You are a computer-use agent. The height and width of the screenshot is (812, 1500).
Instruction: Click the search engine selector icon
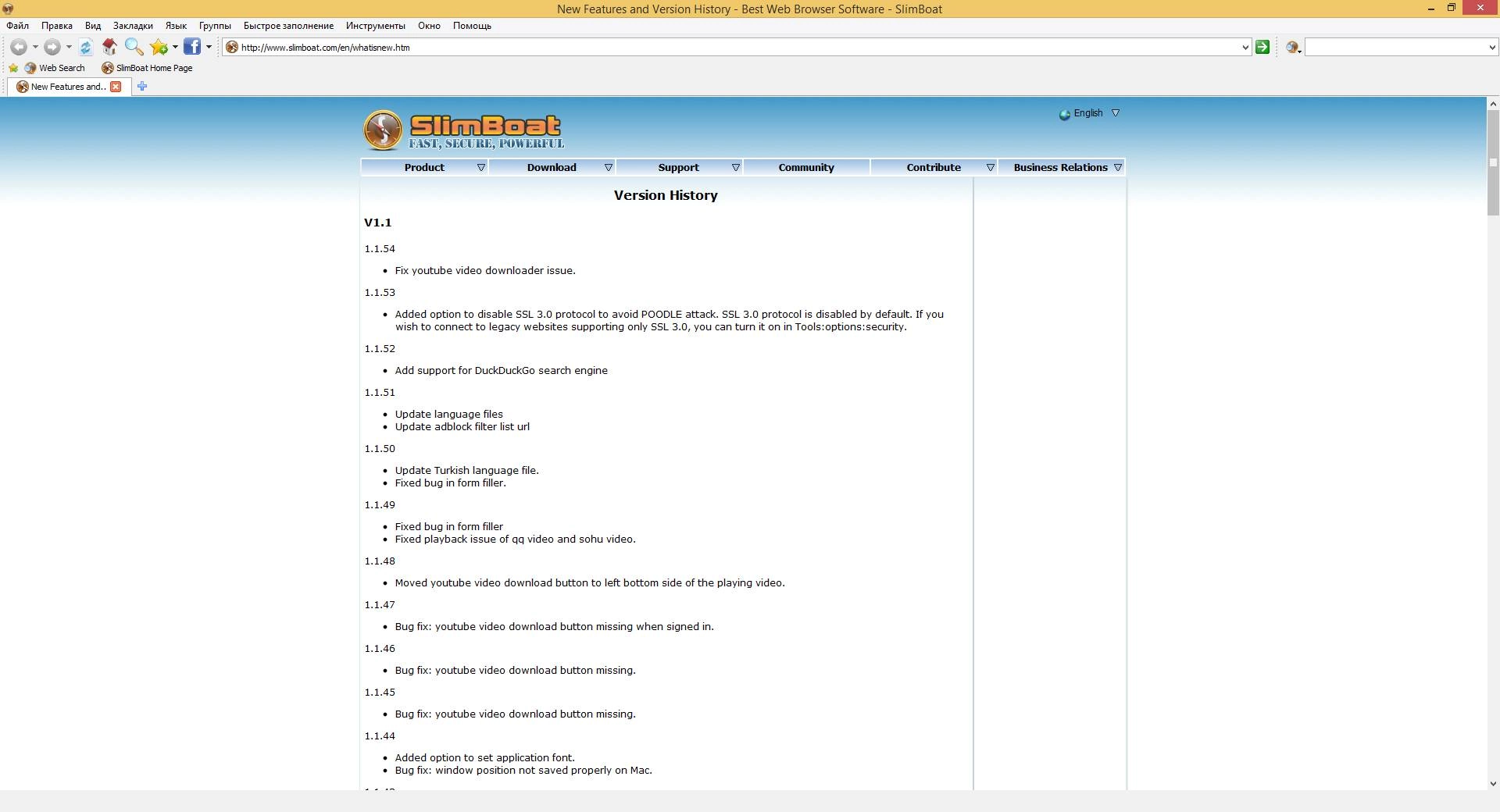[x=1293, y=47]
